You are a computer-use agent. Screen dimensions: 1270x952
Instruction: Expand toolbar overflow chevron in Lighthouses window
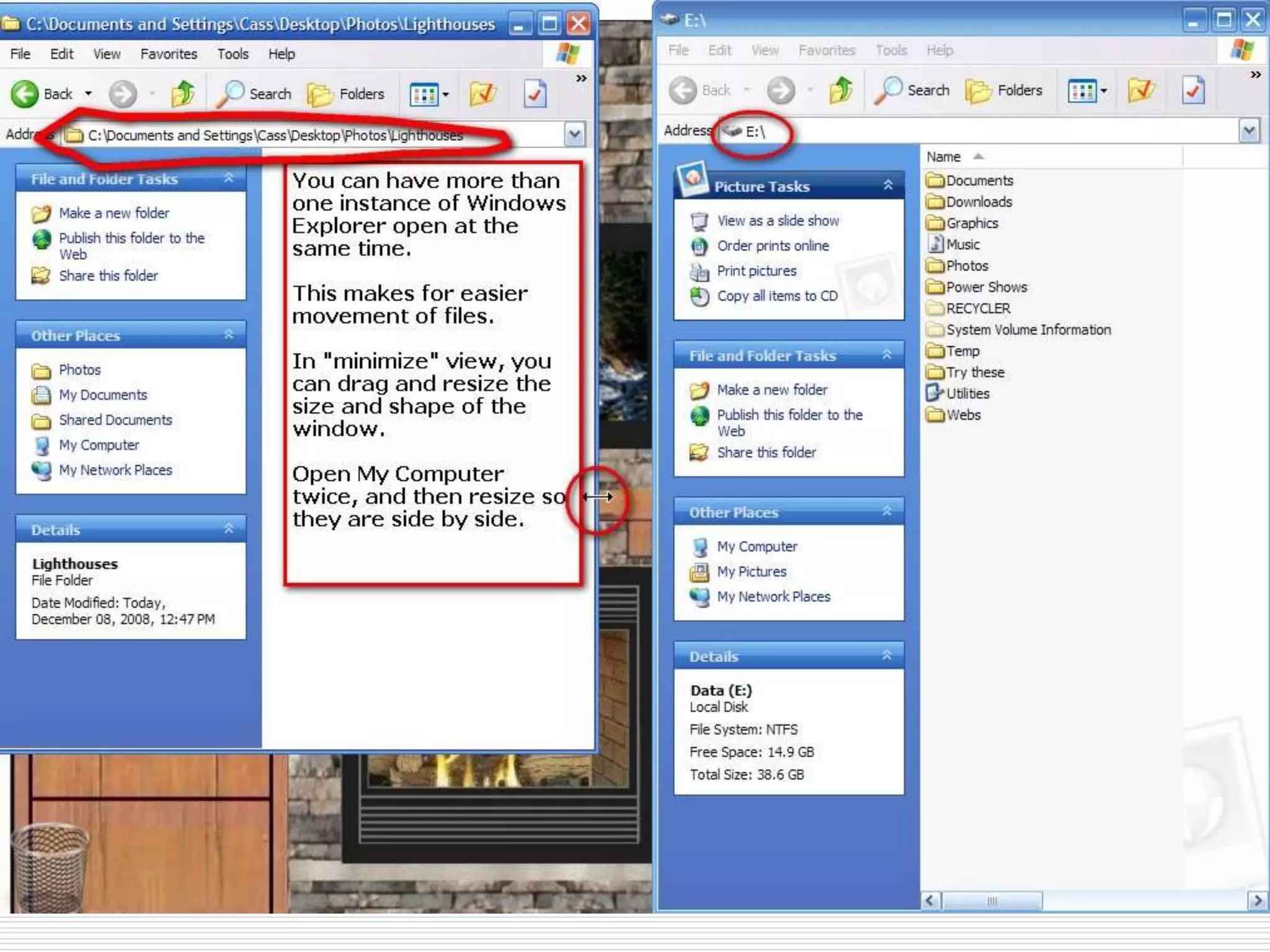[x=581, y=78]
